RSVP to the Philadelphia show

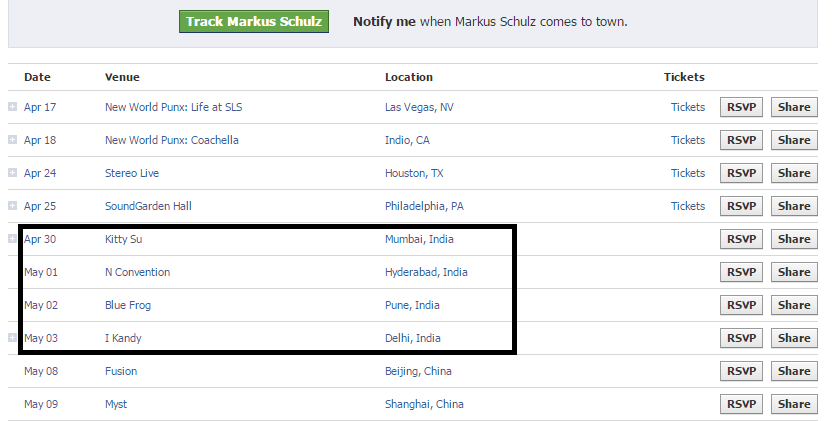[x=741, y=206]
